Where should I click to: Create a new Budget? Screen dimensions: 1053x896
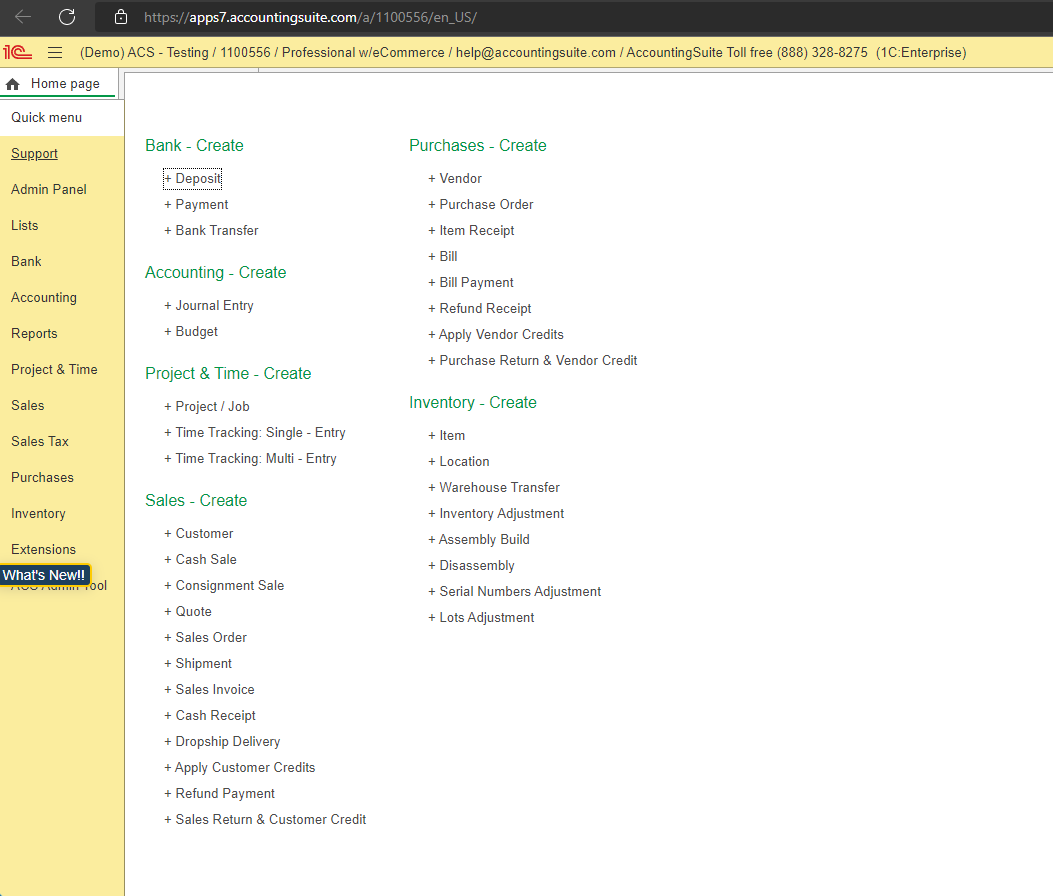point(191,332)
